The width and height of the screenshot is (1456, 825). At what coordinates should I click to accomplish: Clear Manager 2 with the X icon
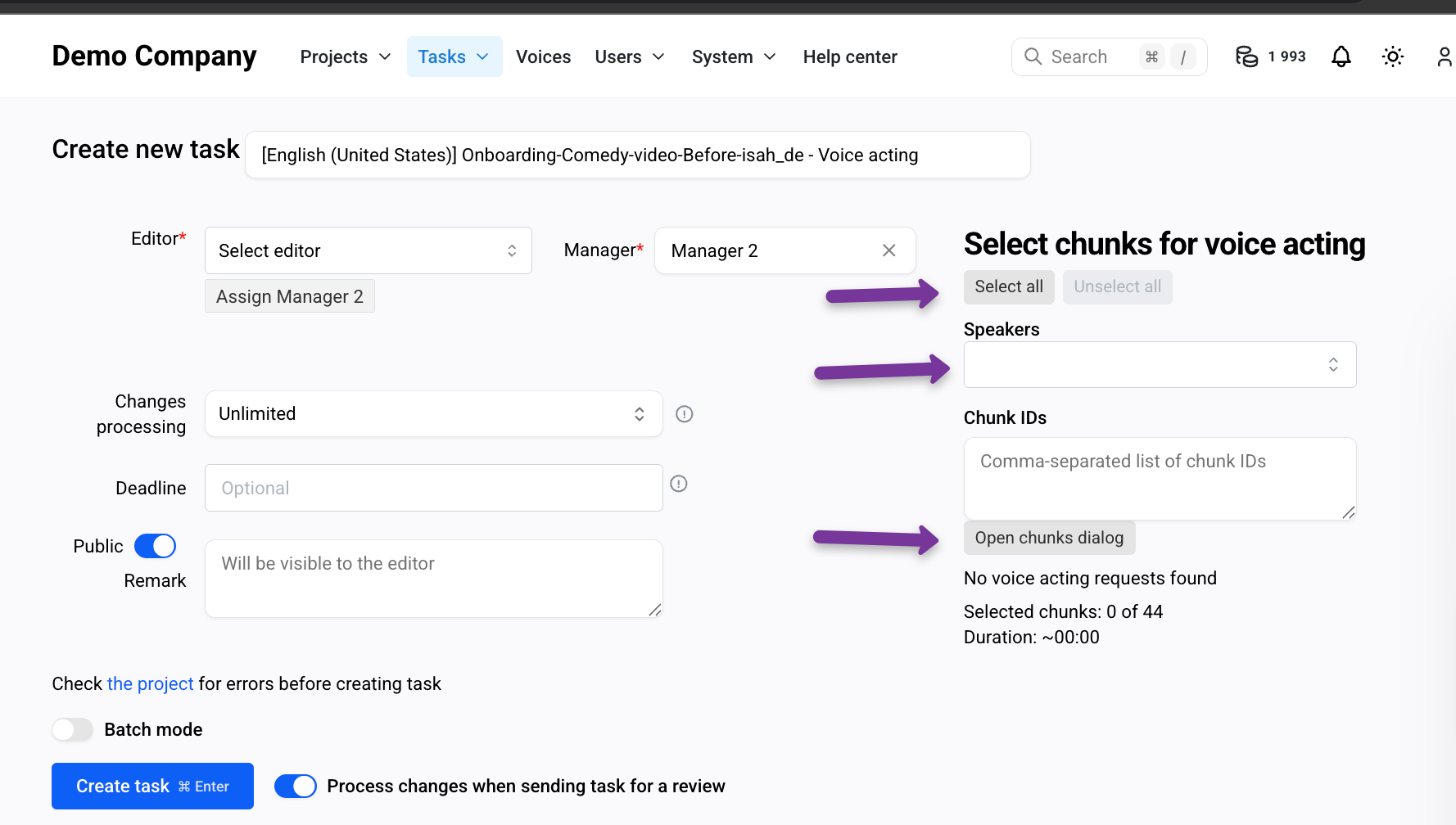pyautogui.click(x=889, y=250)
